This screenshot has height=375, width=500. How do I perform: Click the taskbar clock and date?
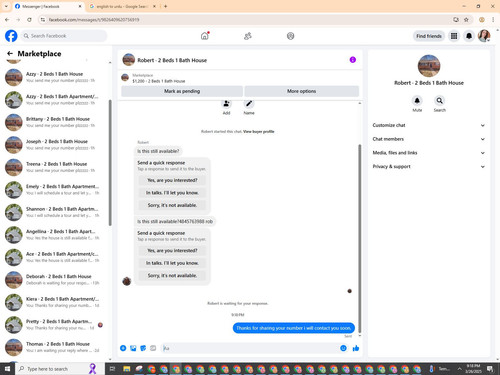473,369
